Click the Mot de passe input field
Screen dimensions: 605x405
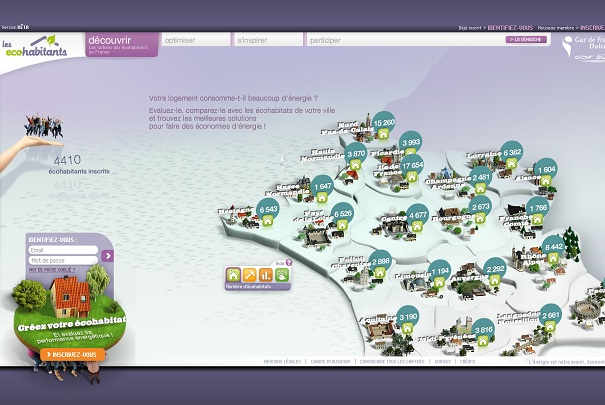point(63,260)
